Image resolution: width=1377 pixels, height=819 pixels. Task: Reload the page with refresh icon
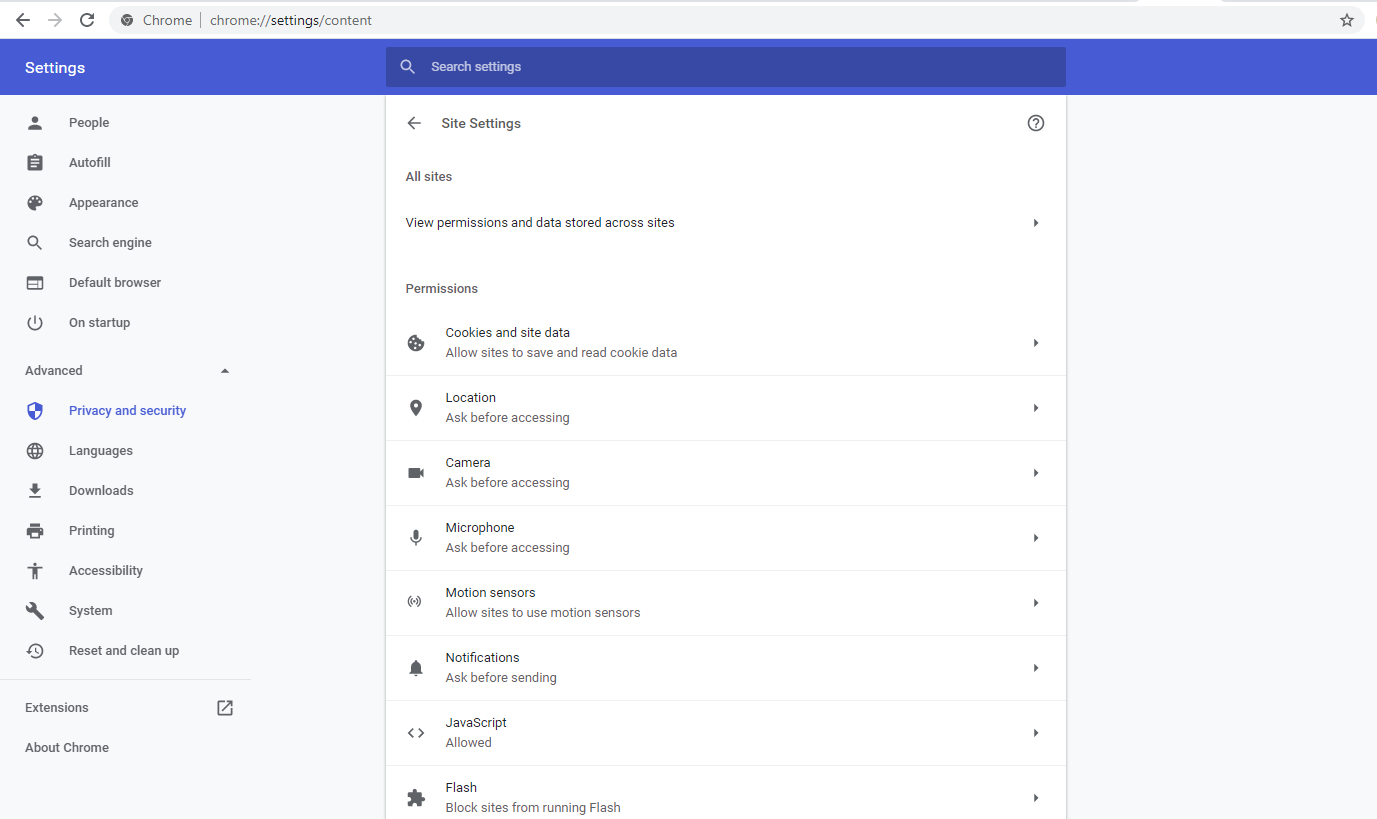tap(87, 20)
